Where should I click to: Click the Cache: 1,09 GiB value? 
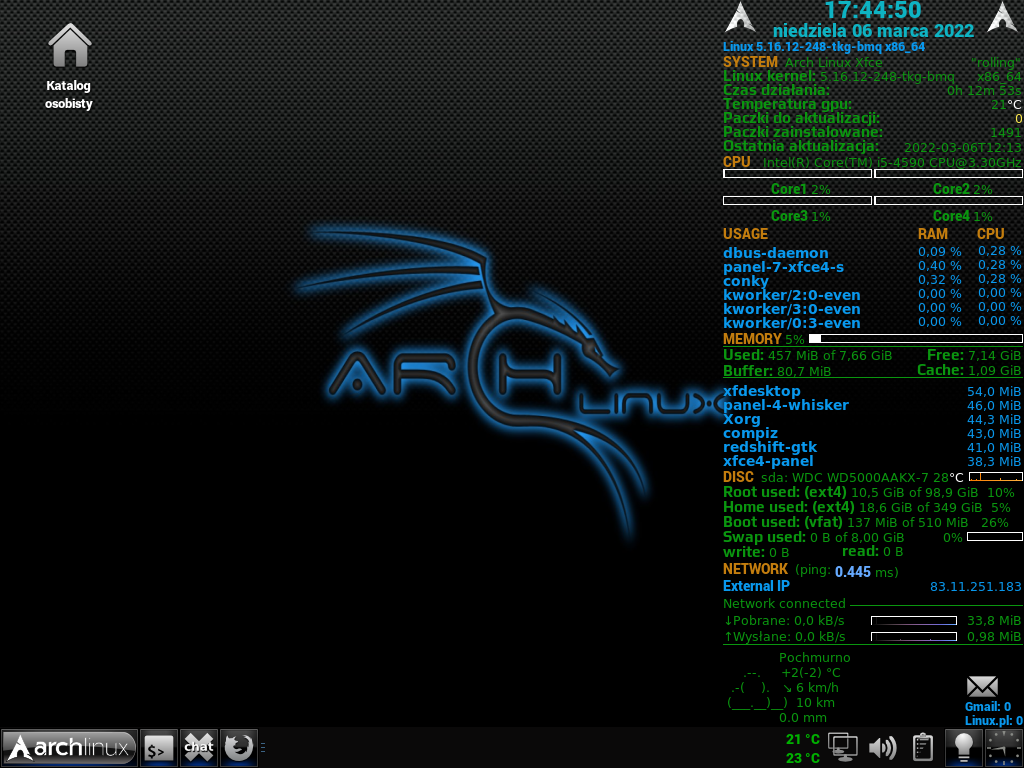click(968, 370)
